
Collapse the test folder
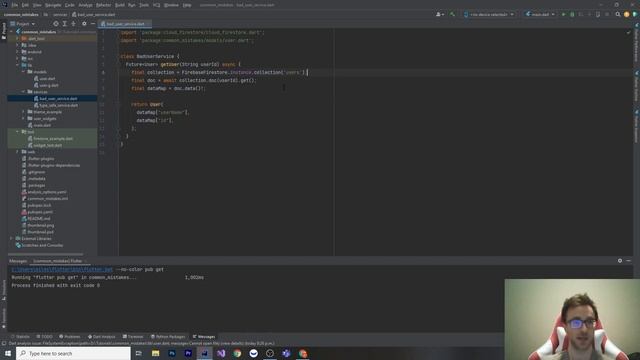pos(18,132)
